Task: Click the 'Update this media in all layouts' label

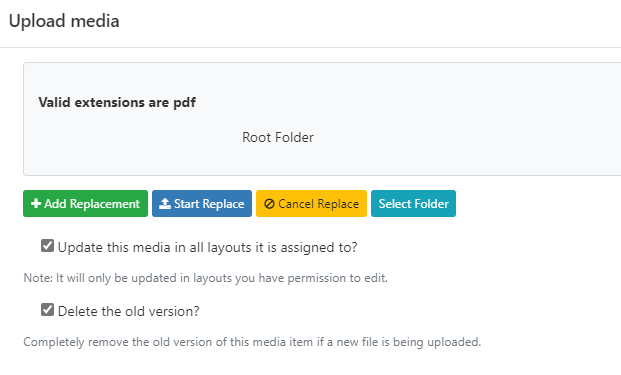Action: coord(208,247)
